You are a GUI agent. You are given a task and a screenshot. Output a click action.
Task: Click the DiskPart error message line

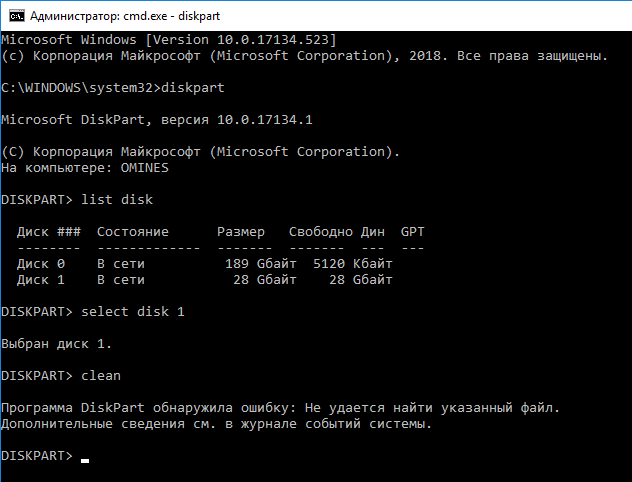281,408
